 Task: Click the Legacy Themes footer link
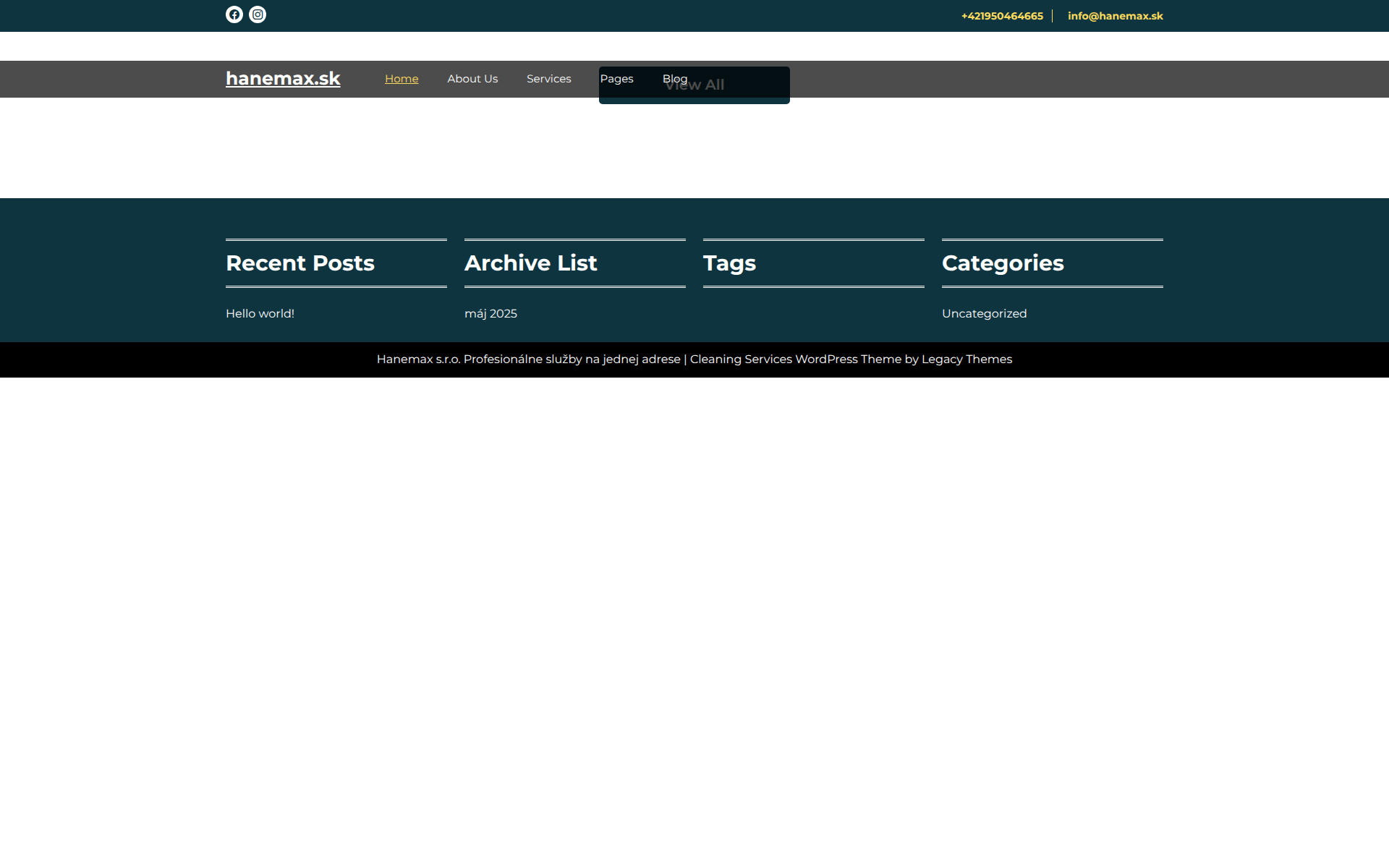tap(967, 359)
